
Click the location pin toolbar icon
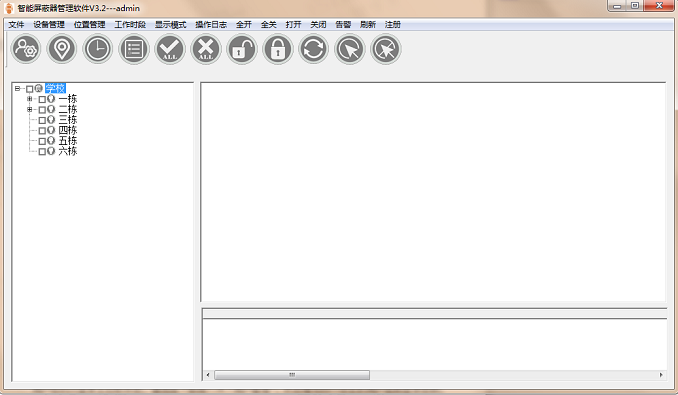pos(62,49)
